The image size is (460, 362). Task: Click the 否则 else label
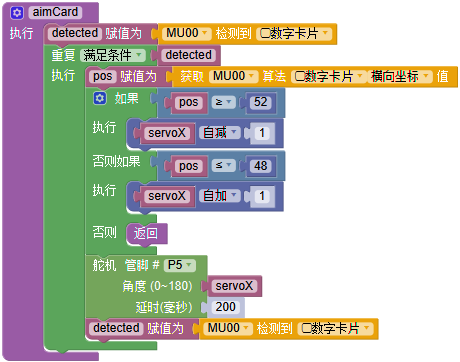[x=104, y=232]
